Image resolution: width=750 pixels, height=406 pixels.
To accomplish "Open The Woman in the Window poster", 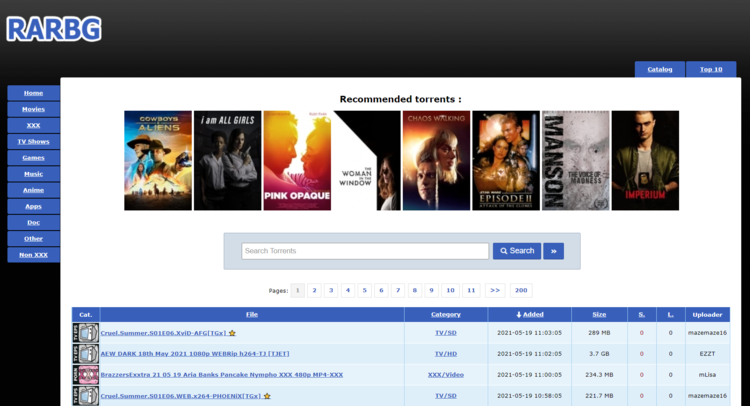I will (x=366, y=160).
